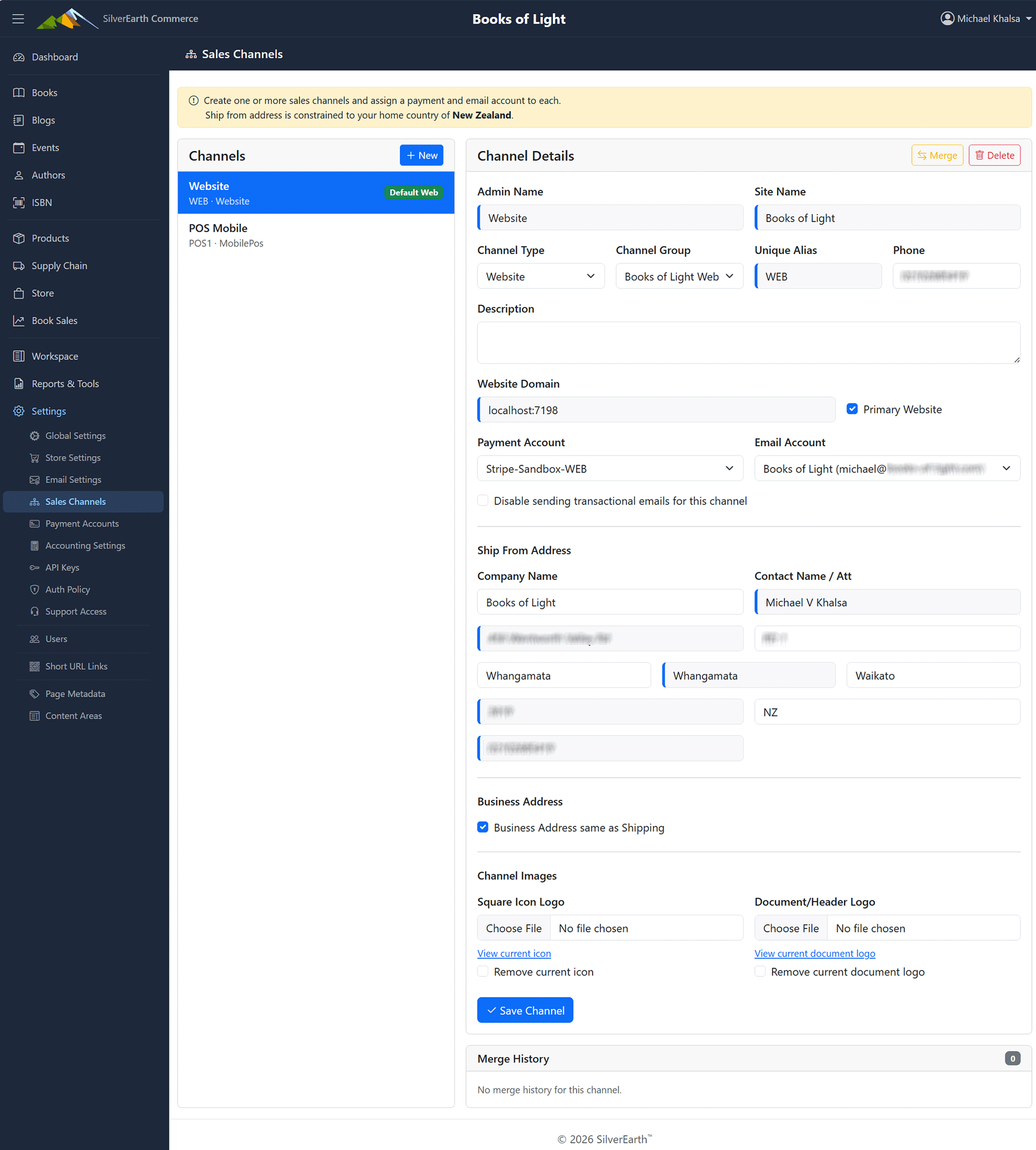The width and height of the screenshot is (1036, 1150).
Task: Open the Email Account dropdown
Action: [887, 468]
